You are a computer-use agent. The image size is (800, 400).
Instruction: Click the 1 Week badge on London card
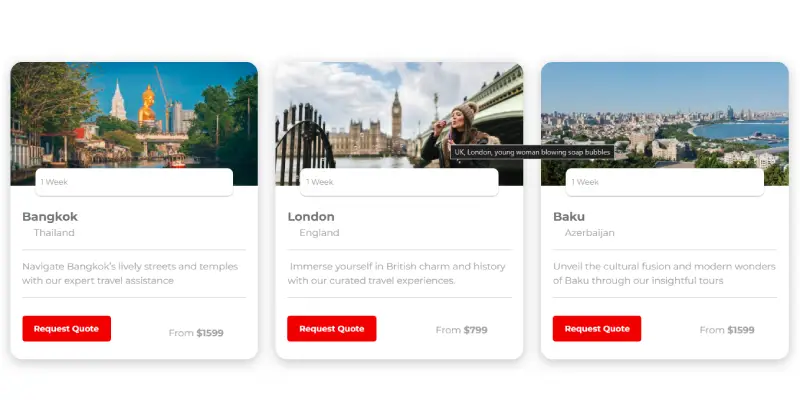(x=399, y=182)
